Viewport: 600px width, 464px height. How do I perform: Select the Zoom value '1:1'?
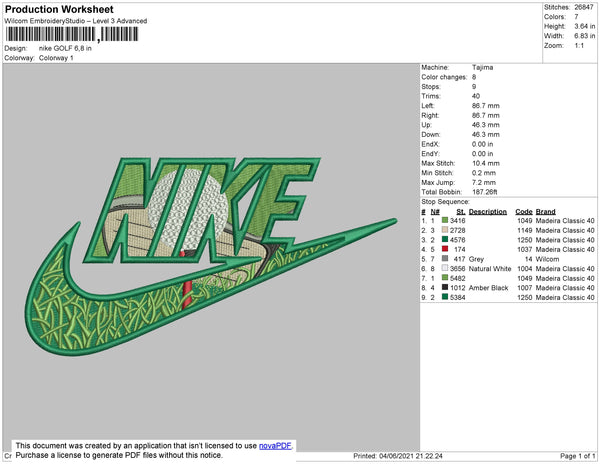579,46
